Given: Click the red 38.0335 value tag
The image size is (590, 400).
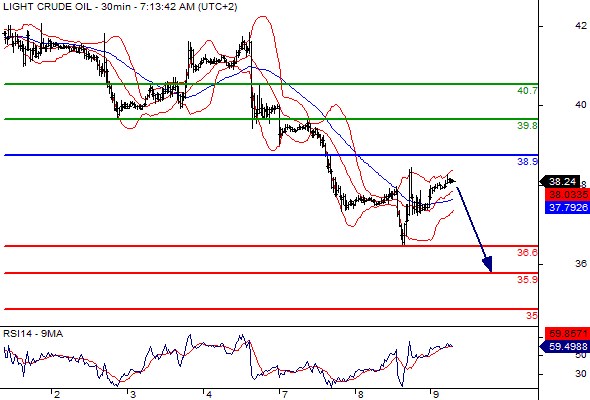Looking at the screenshot, I should (567, 195).
